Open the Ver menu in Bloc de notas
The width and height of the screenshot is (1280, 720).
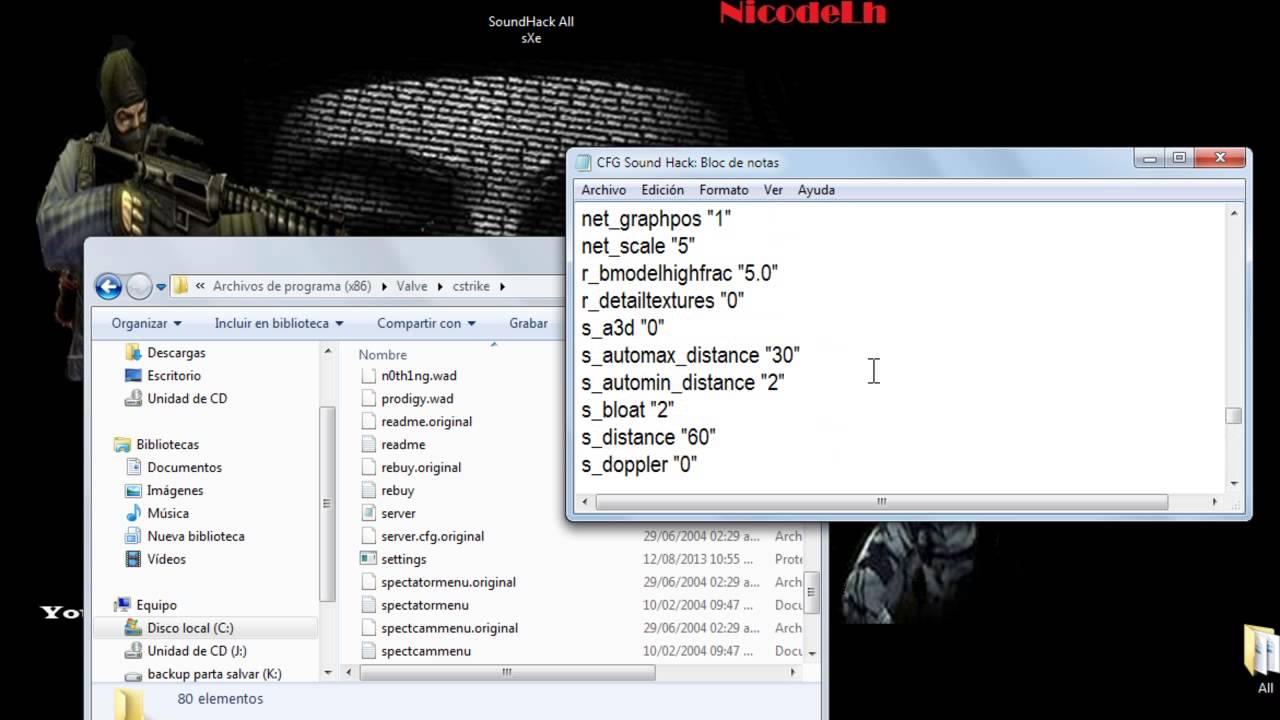pyautogui.click(x=773, y=189)
